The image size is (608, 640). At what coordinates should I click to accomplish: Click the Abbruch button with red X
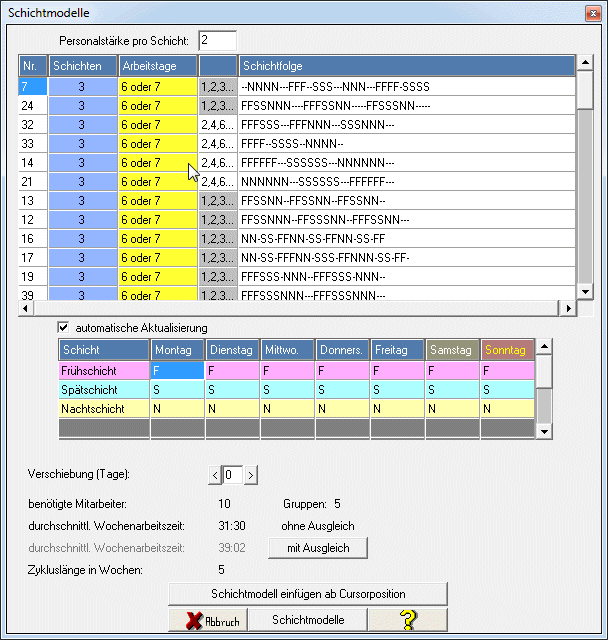(x=208, y=620)
